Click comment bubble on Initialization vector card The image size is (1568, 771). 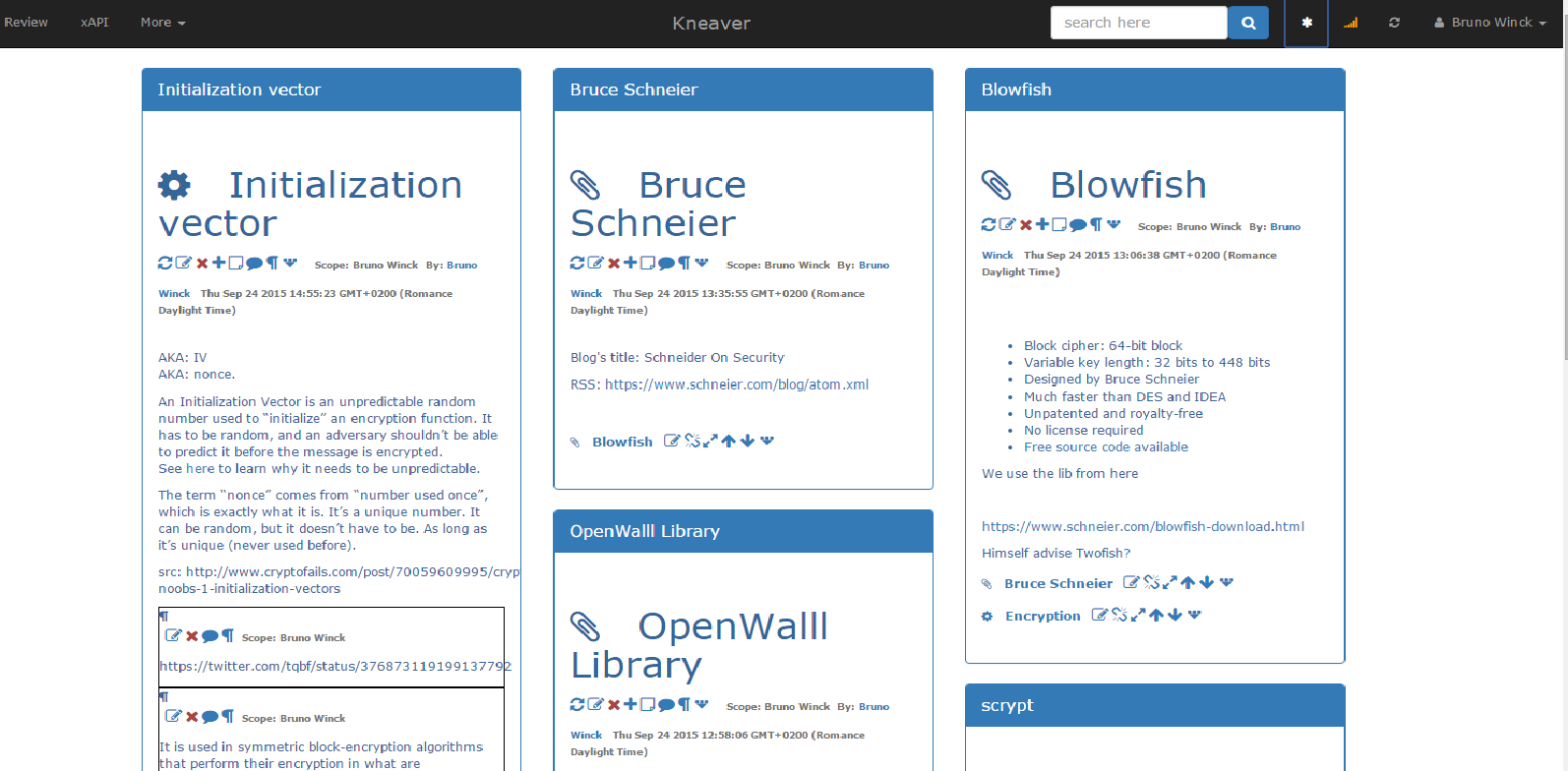[x=255, y=264]
